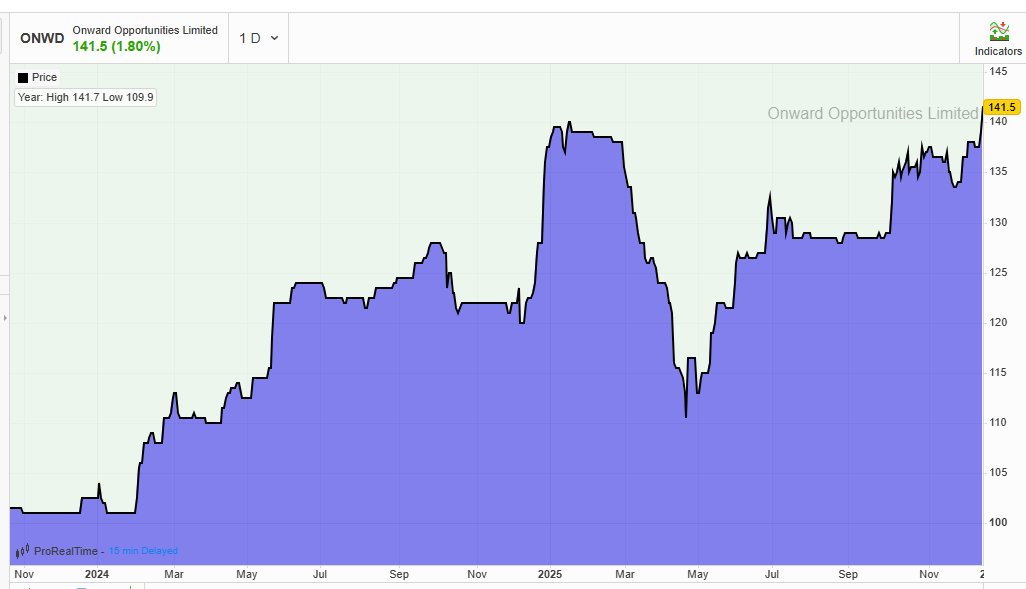Click the yellow 141.5 current price label
Image resolution: width=1026 pixels, height=589 pixels.
pos(1002,107)
